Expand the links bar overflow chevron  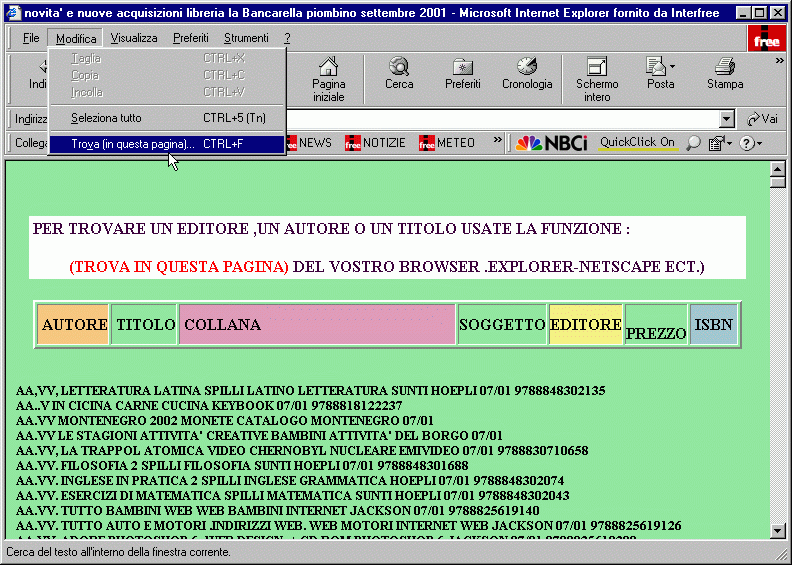click(498, 142)
